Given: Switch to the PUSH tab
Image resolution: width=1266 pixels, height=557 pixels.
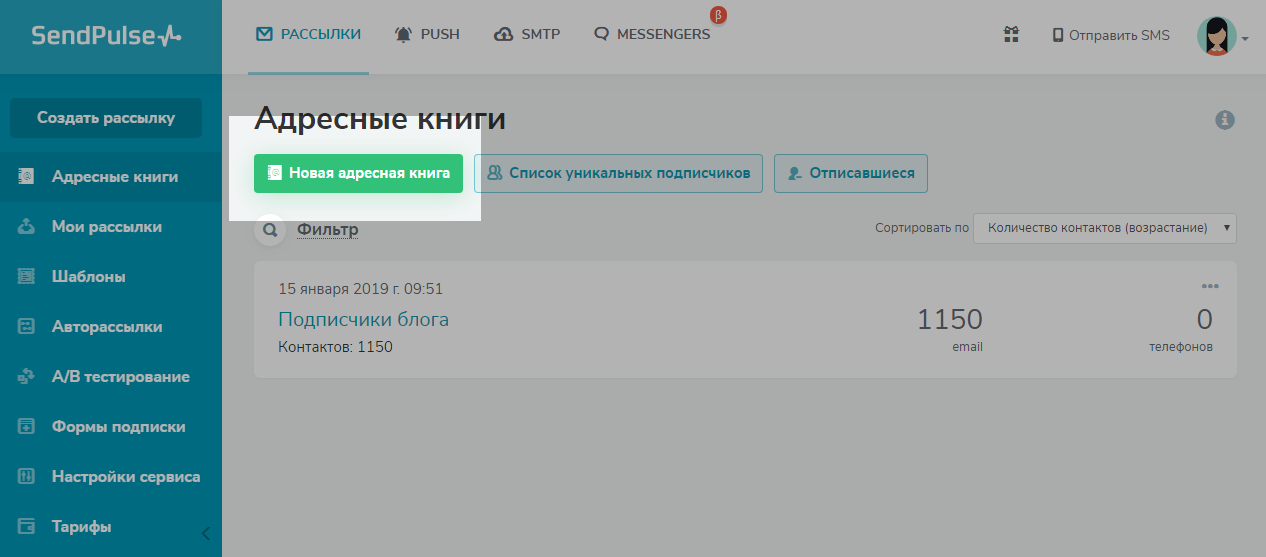Looking at the screenshot, I should (x=427, y=34).
